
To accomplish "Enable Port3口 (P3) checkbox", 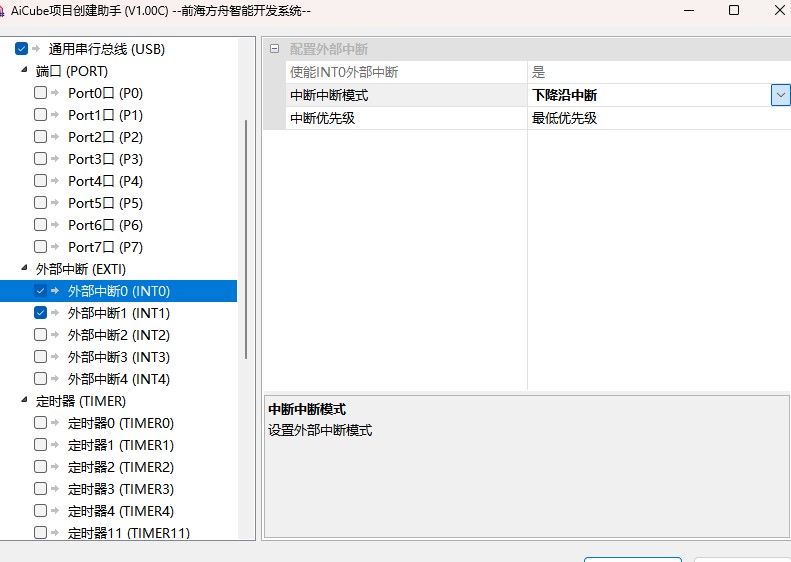I will [x=40, y=159].
